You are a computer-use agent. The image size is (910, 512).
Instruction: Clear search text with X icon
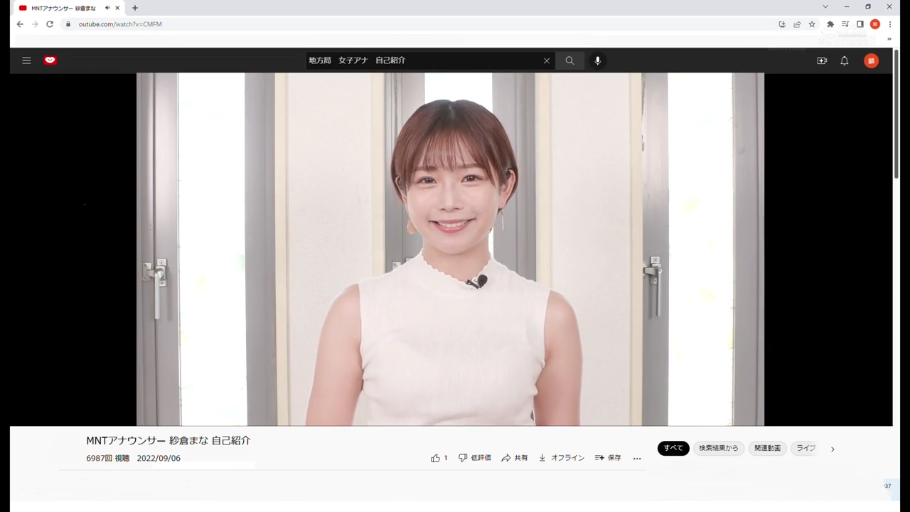(547, 61)
